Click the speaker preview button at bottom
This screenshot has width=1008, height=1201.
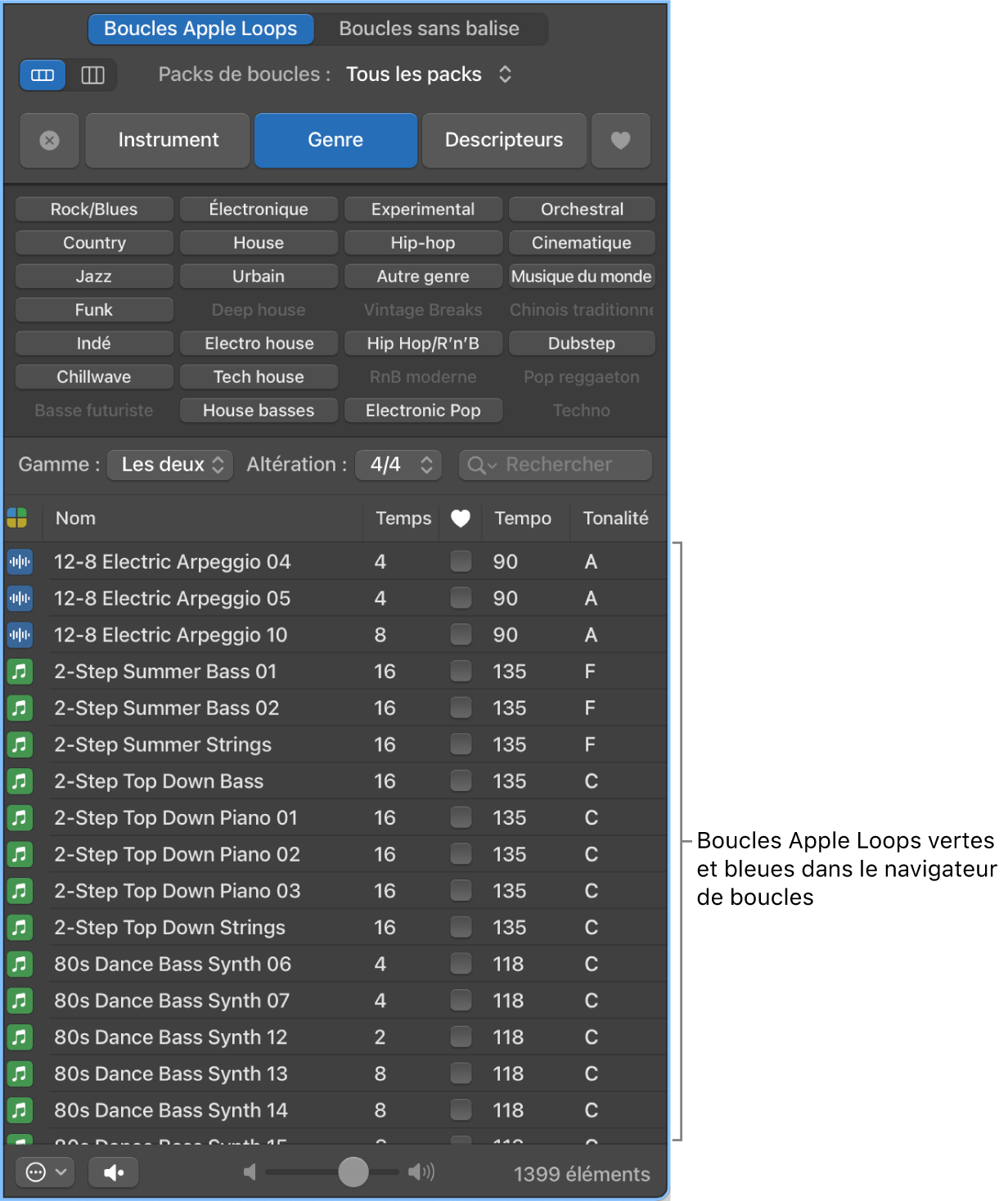click(x=114, y=1172)
